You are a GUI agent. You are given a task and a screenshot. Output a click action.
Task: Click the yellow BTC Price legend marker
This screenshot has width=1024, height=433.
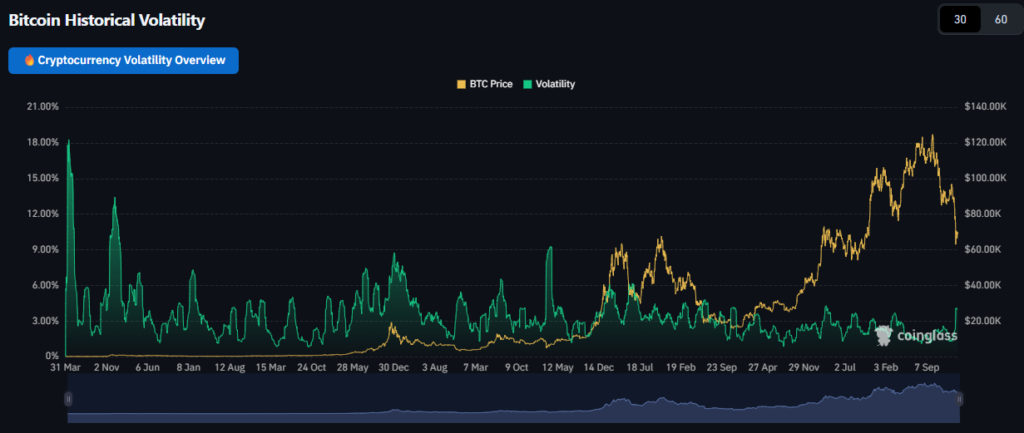[461, 84]
